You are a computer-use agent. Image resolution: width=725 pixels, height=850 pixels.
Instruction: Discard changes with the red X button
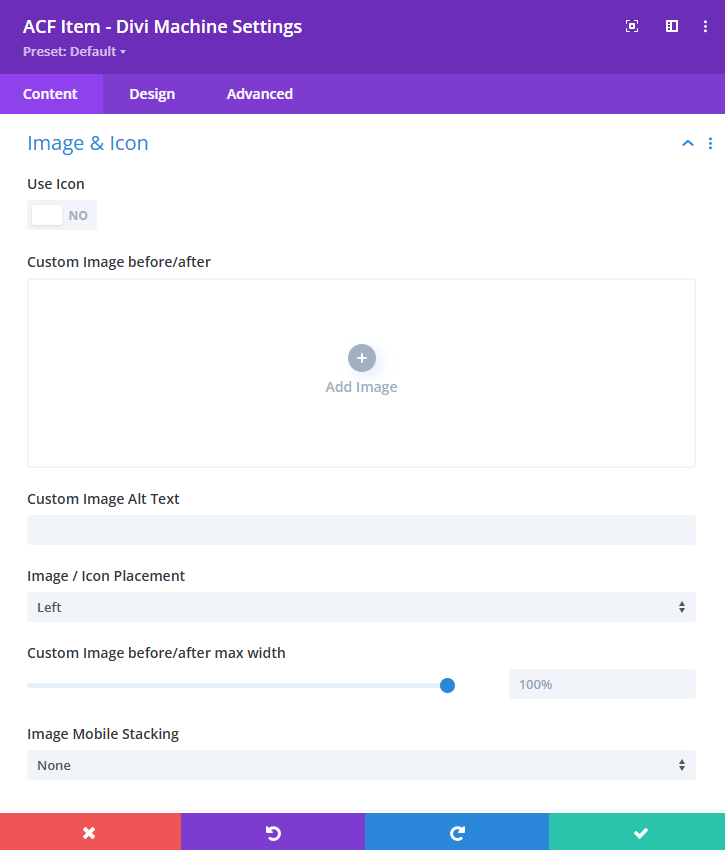pyautogui.click(x=90, y=832)
